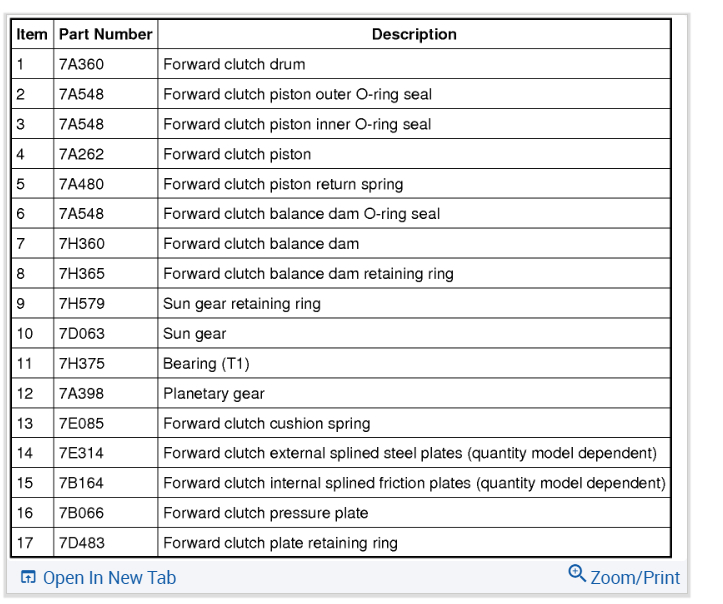Screen dimensions: 723x604
Task: Open the Zoom/Print view
Action: coord(634,578)
